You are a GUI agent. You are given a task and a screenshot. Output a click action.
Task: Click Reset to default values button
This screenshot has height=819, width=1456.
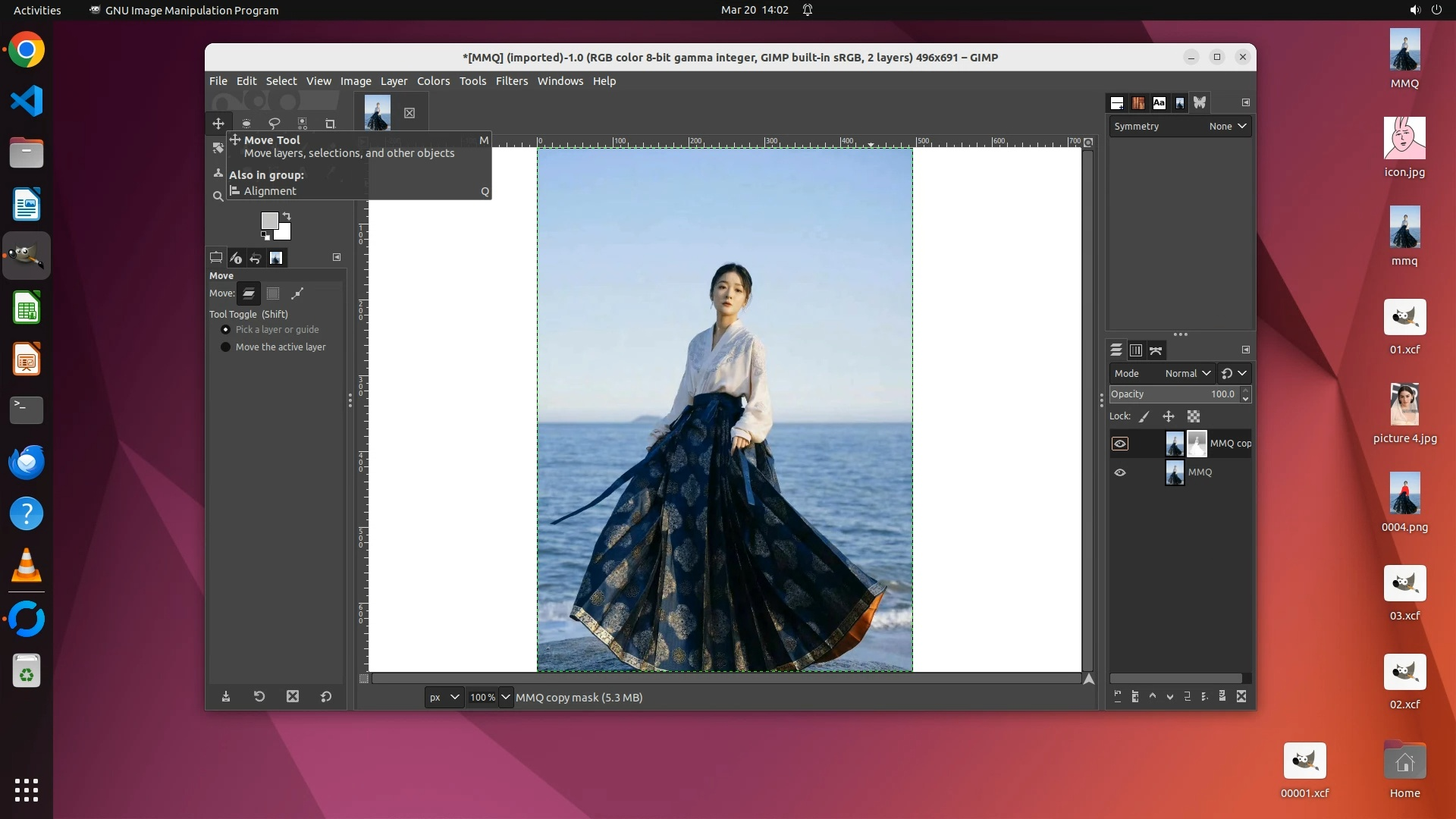click(x=326, y=697)
